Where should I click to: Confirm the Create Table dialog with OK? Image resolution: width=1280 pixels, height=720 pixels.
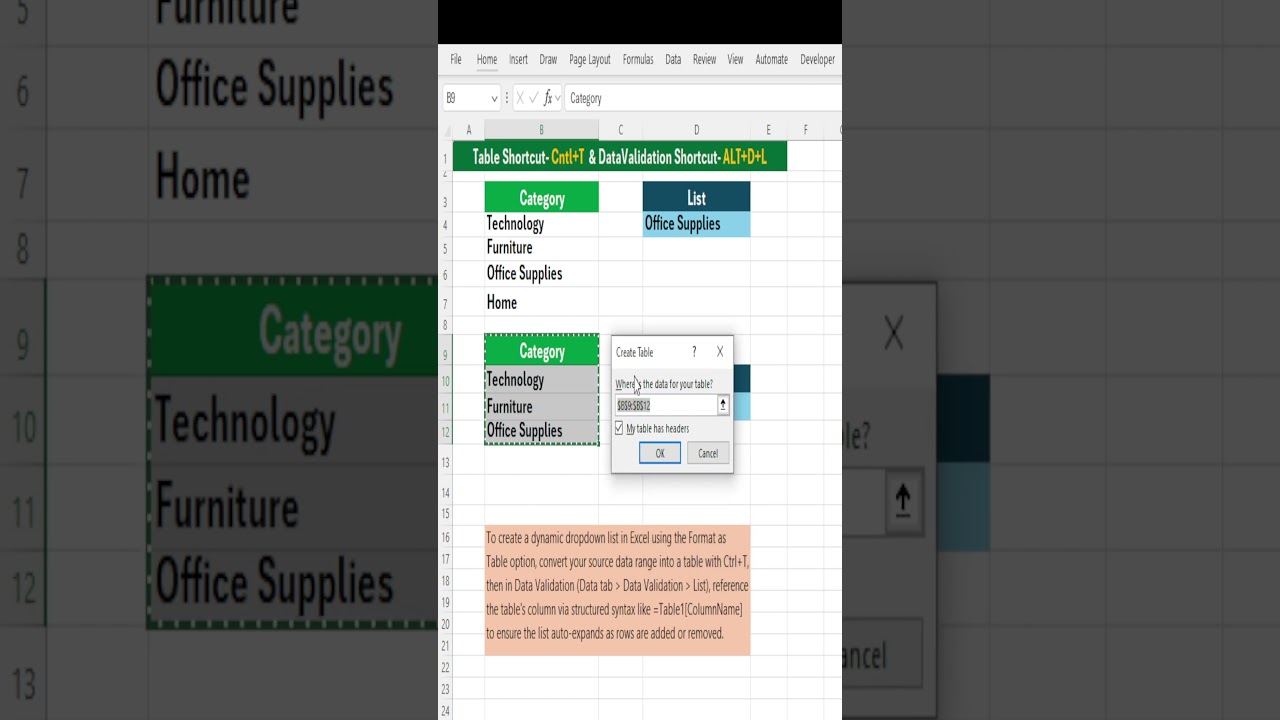click(x=660, y=453)
